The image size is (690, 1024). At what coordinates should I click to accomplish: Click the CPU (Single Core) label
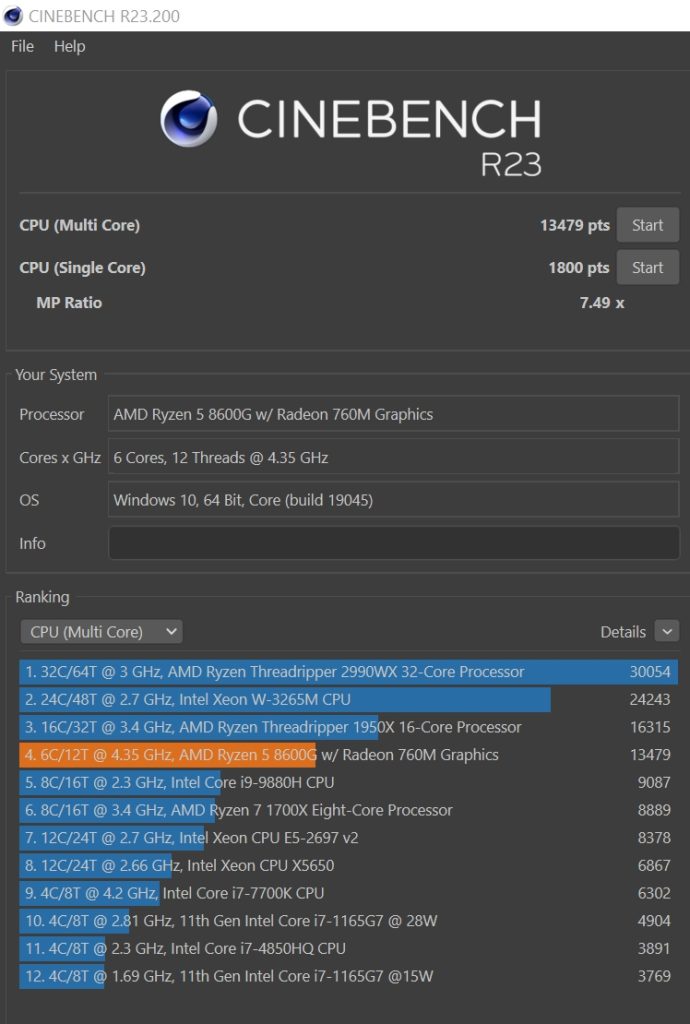[x=82, y=268]
